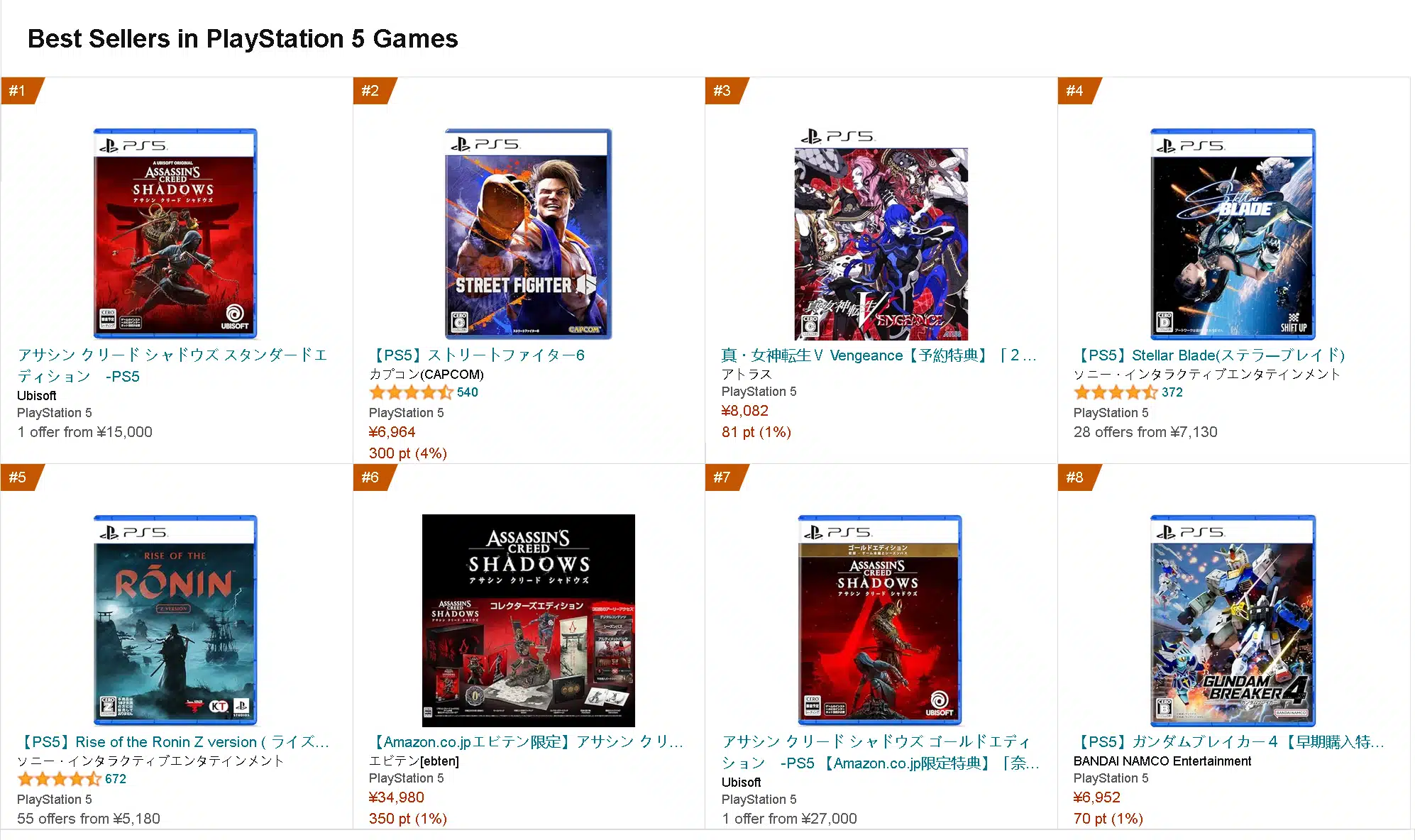This screenshot has width=1415, height=840.
Task: Open the Street Fighter 6 product title link
Action: 477,355
